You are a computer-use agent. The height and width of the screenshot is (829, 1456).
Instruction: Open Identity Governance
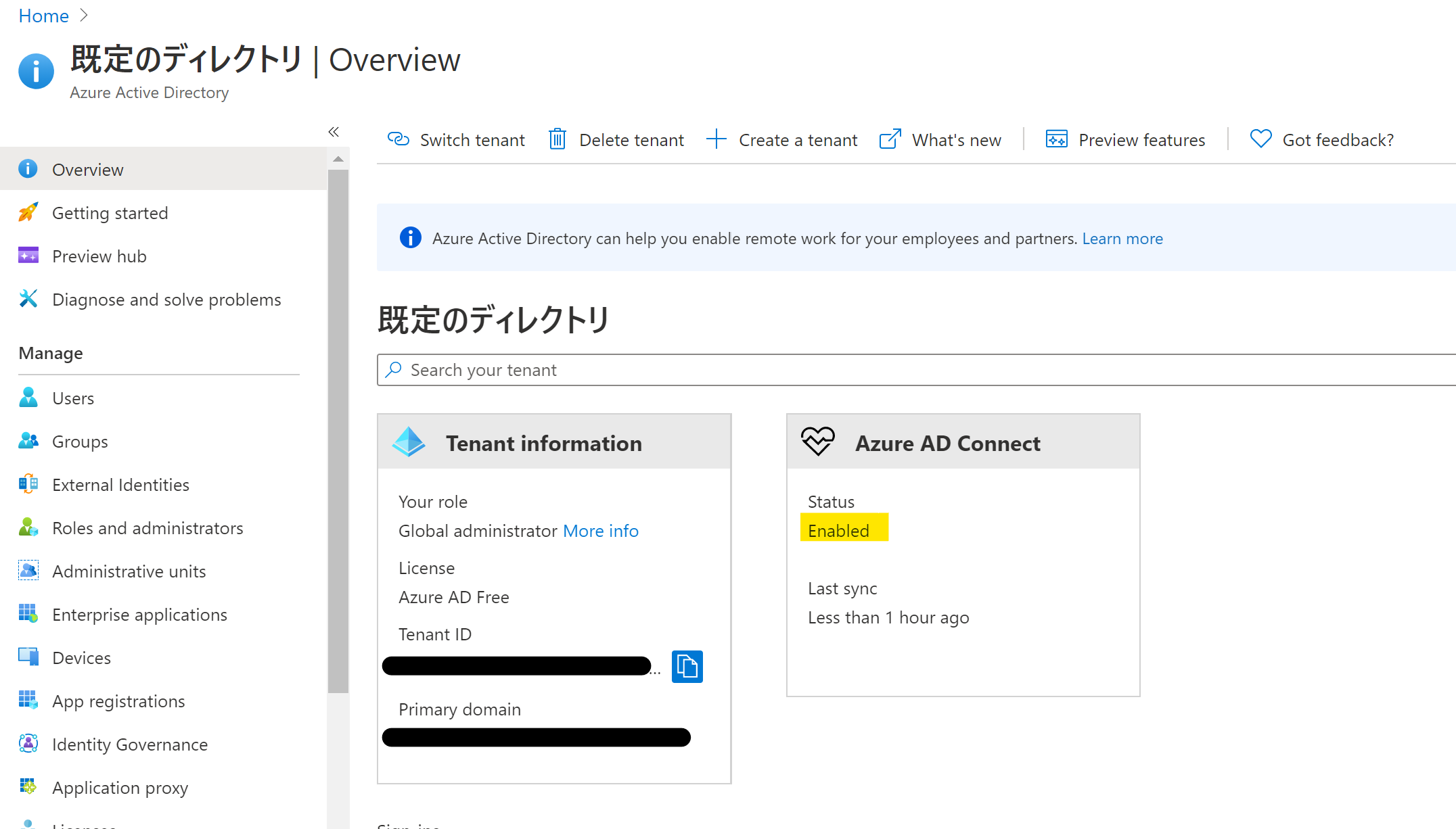[x=129, y=744]
